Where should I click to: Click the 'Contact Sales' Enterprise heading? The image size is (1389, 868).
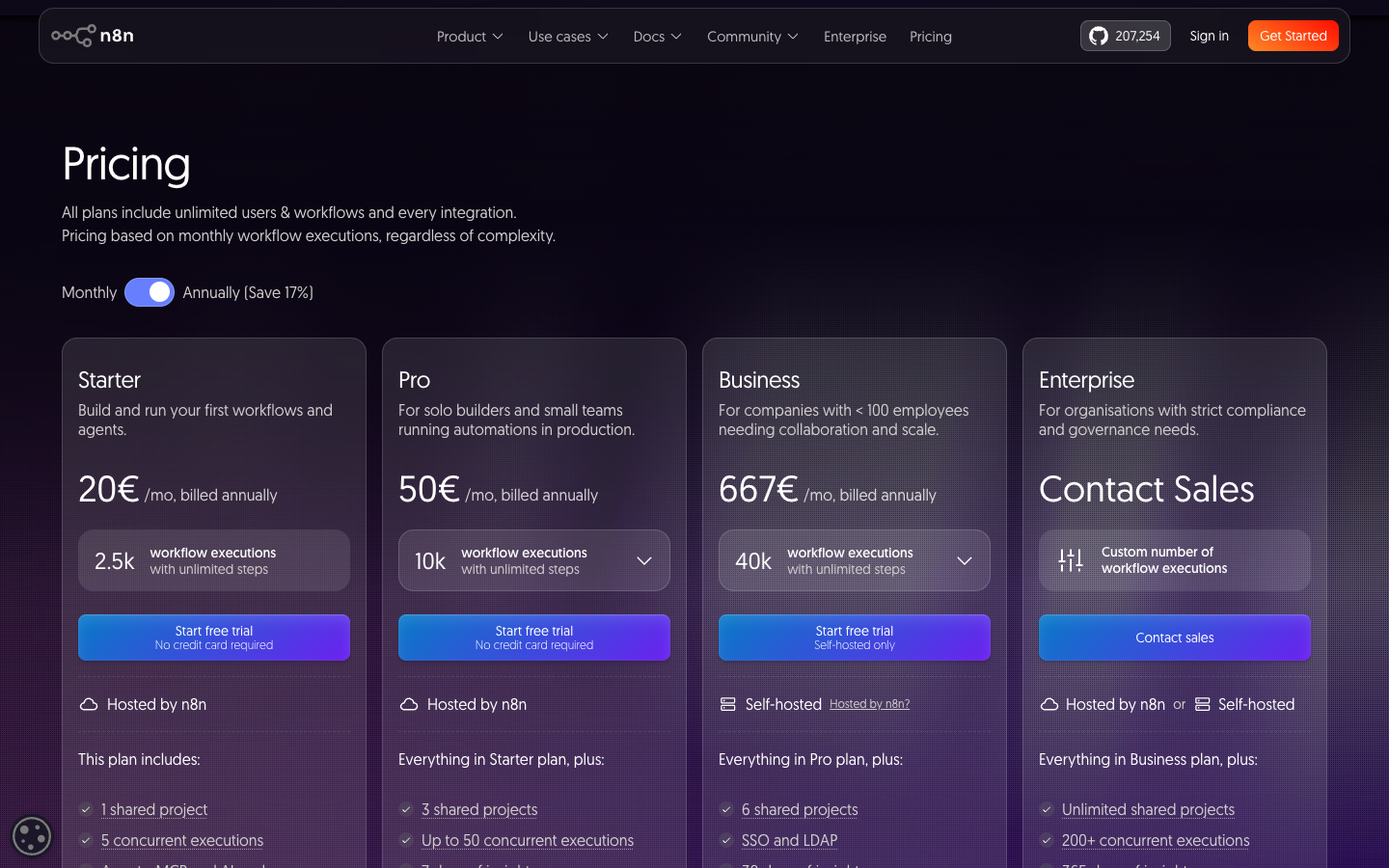tap(1147, 489)
